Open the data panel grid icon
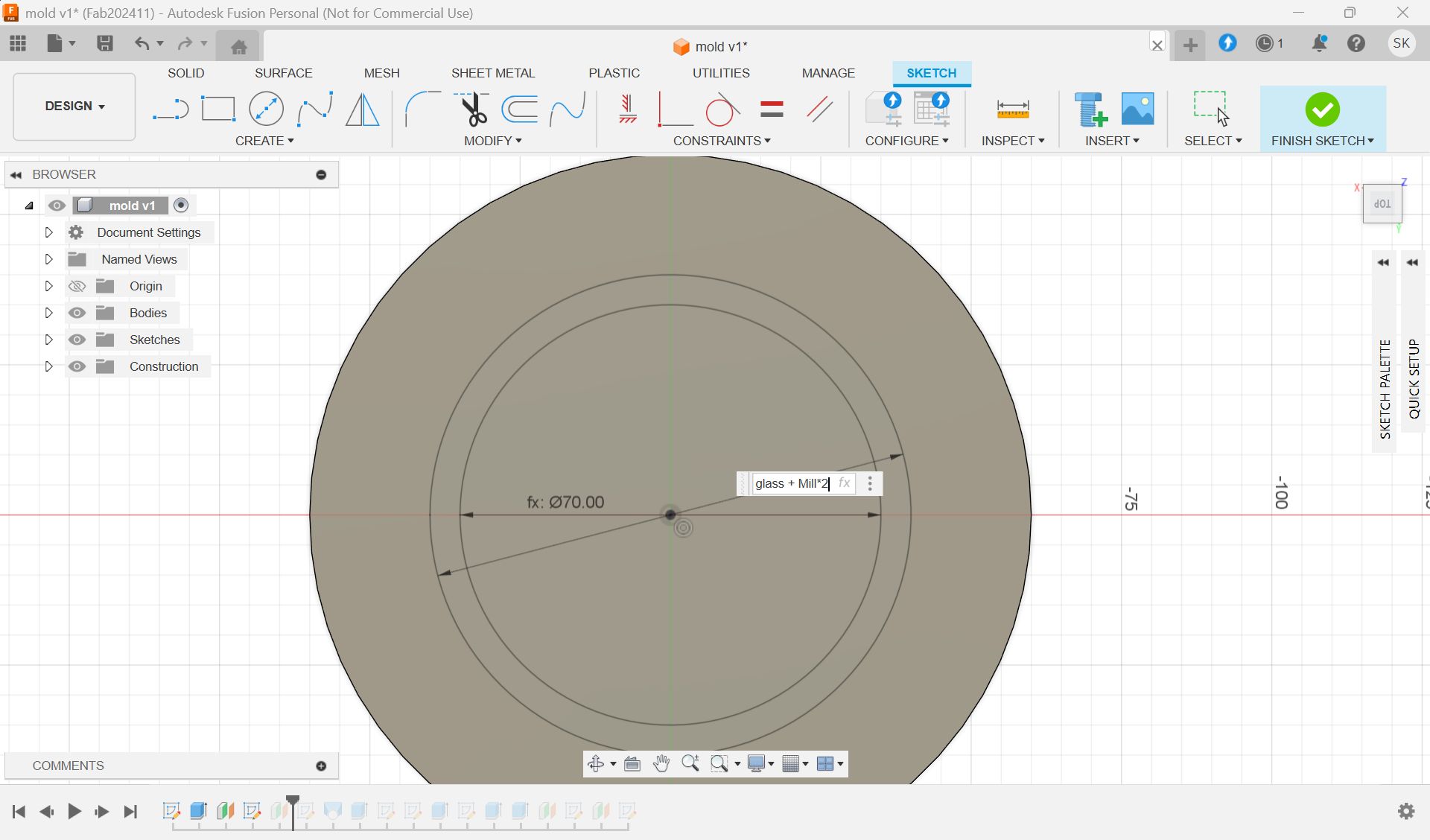Image resolution: width=1430 pixels, height=840 pixels. point(18,43)
